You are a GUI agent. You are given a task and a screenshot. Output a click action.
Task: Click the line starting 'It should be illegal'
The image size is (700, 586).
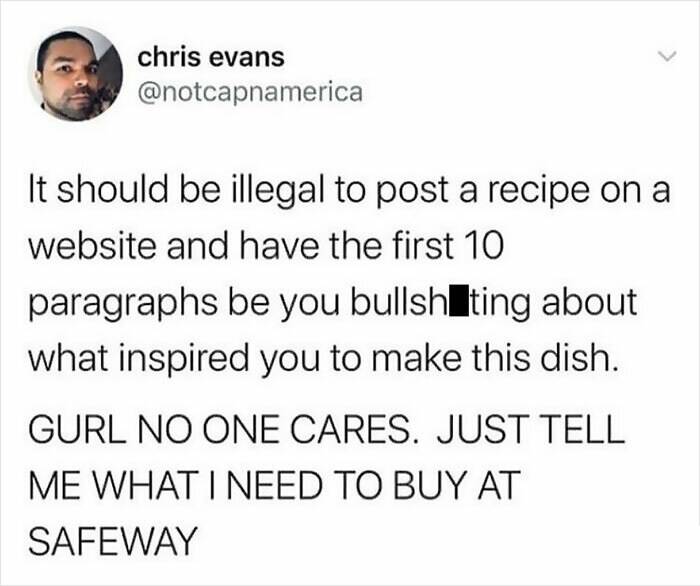[x=350, y=191]
